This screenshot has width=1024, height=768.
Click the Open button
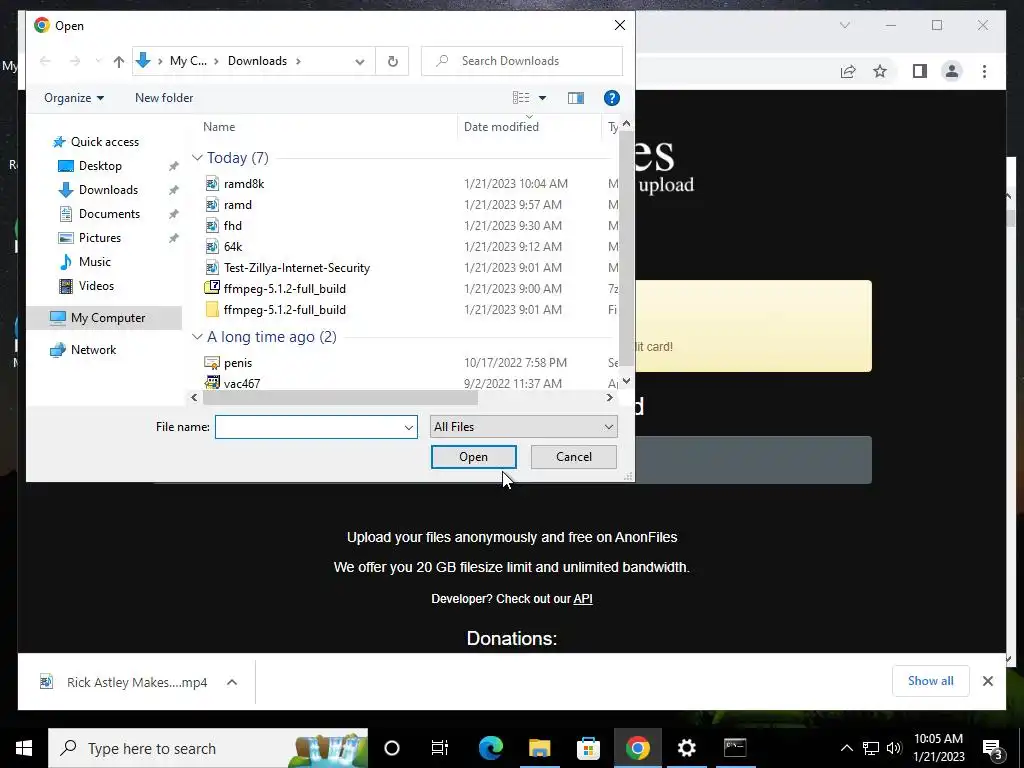[x=473, y=457]
